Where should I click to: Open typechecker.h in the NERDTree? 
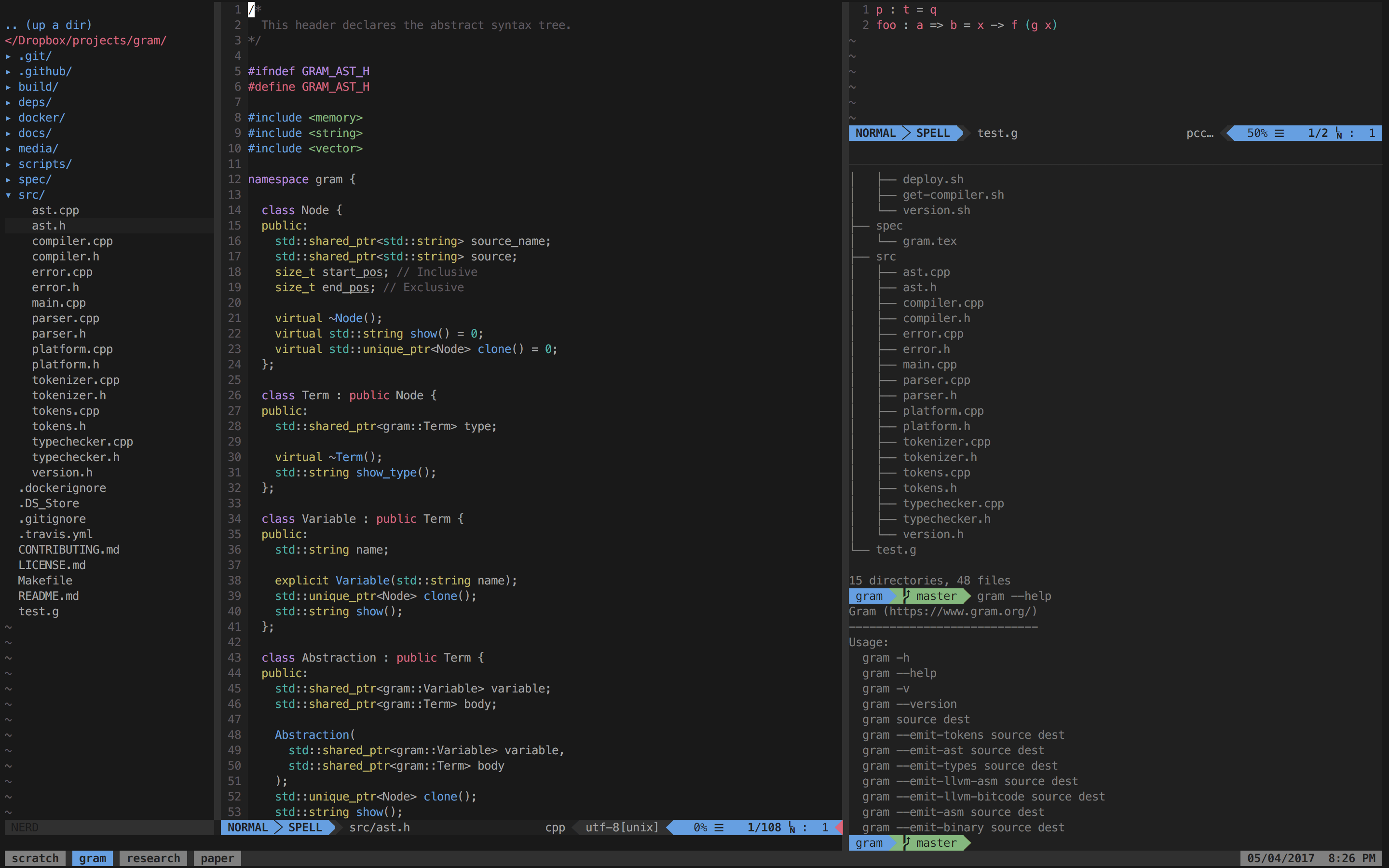coord(76,458)
